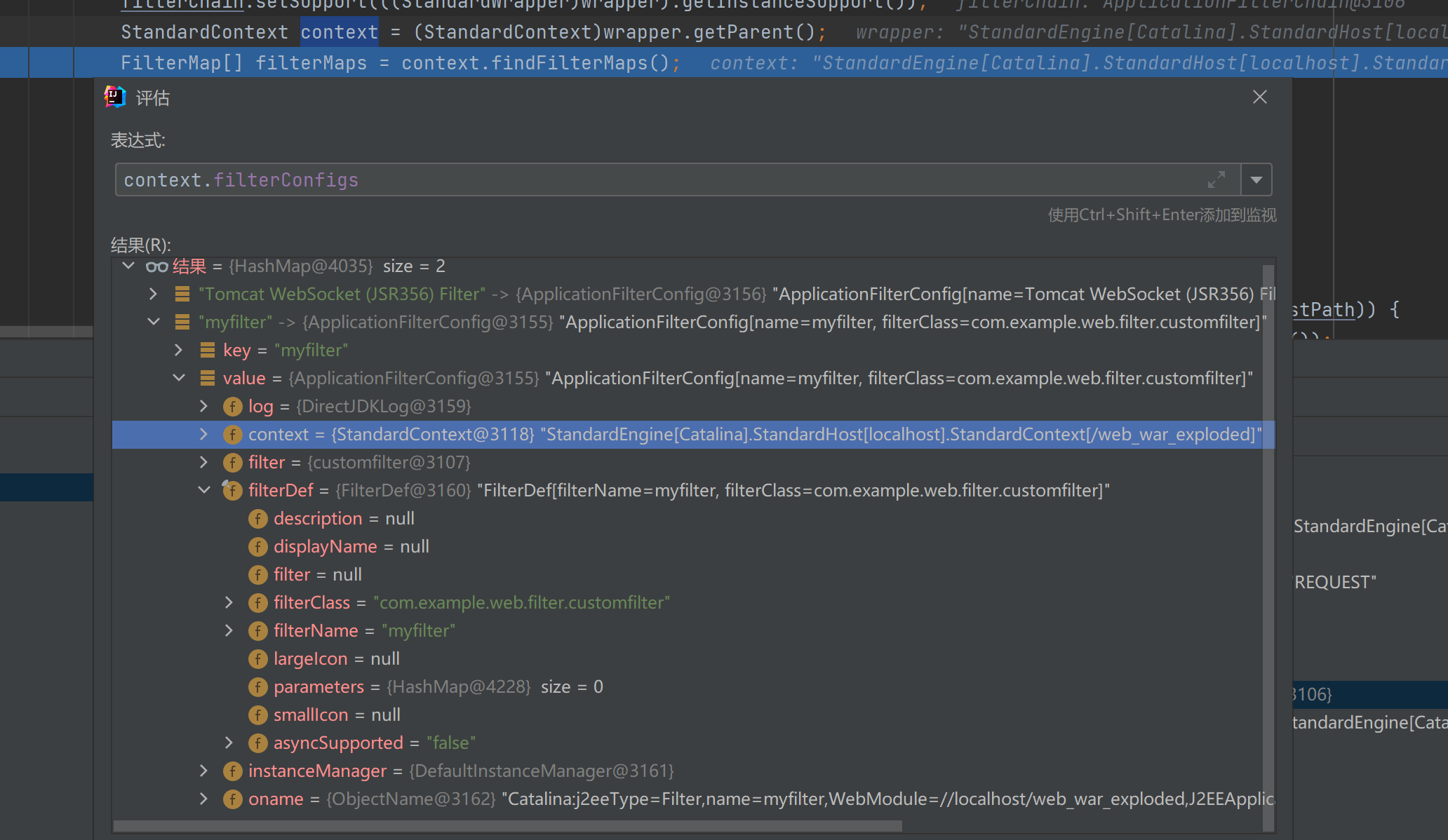1448x840 pixels.
Task: Click the field icon beside oname
Action: click(232, 799)
